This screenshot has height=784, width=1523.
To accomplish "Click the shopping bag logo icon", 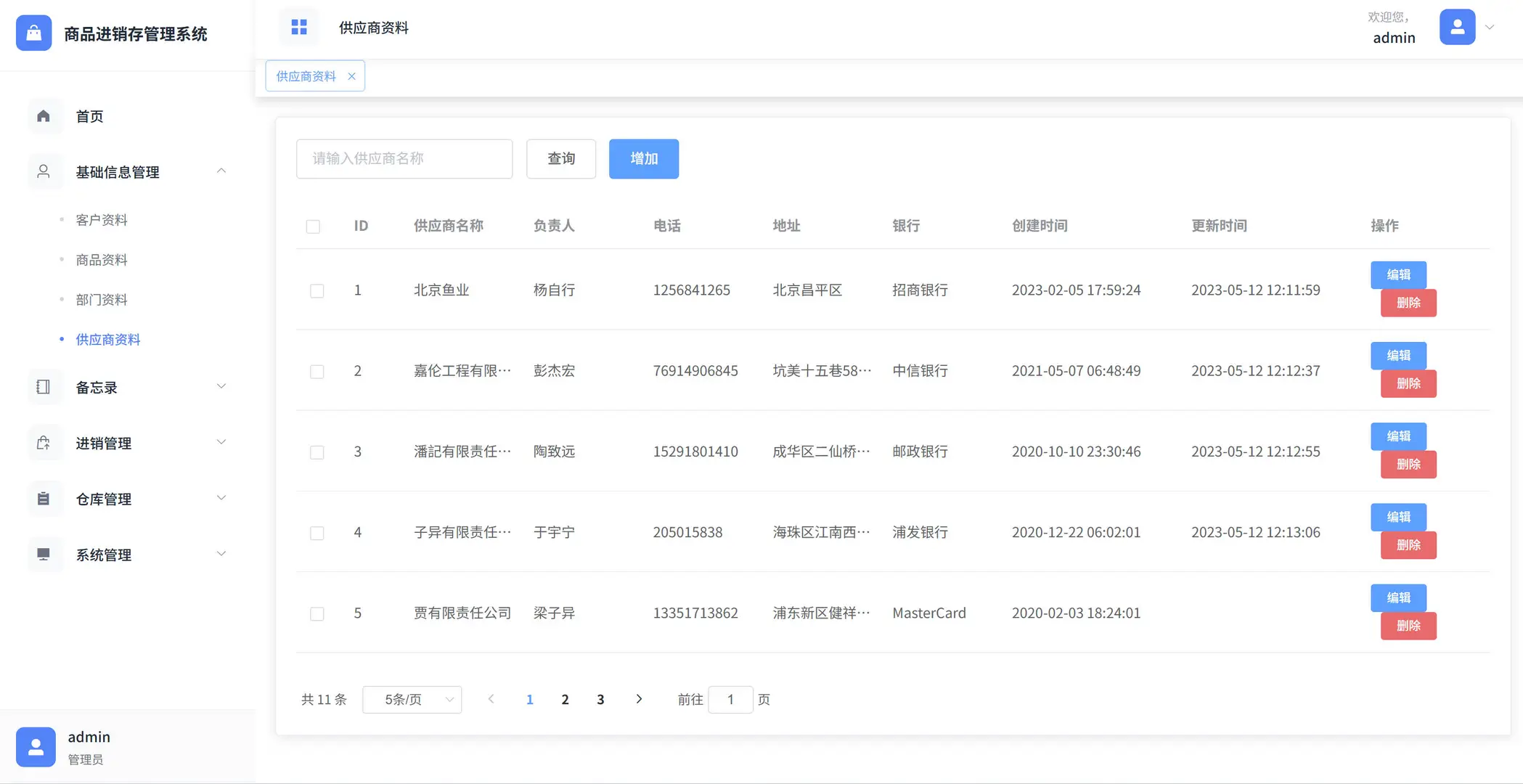I will coord(33,33).
